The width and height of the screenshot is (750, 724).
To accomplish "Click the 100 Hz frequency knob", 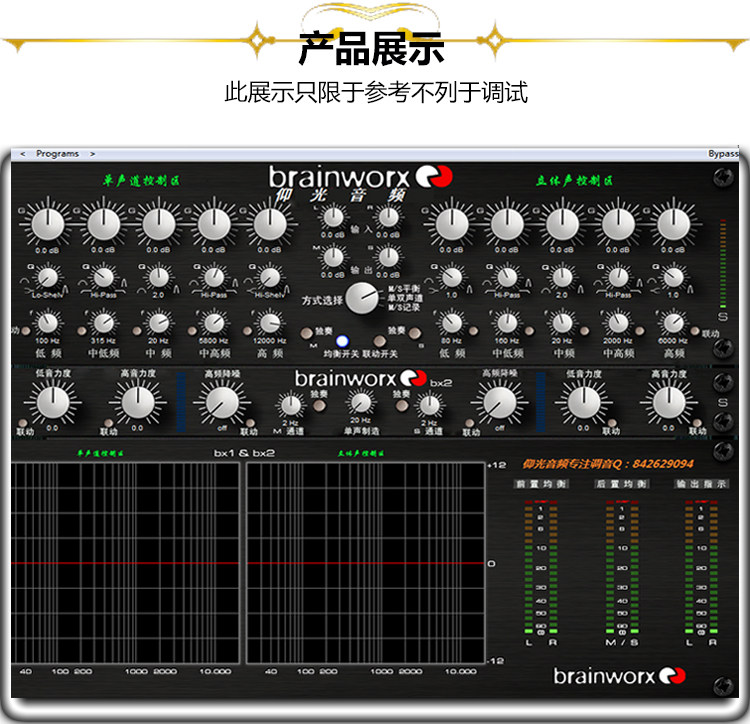I will [48, 324].
